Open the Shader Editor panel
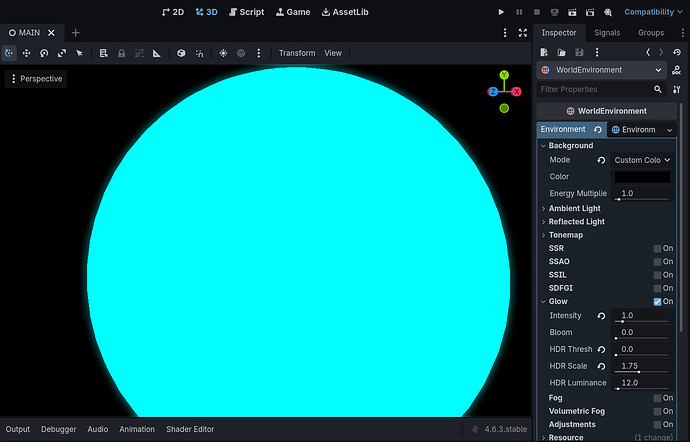The height and width of the screenshot is (442, 690). 190,429
